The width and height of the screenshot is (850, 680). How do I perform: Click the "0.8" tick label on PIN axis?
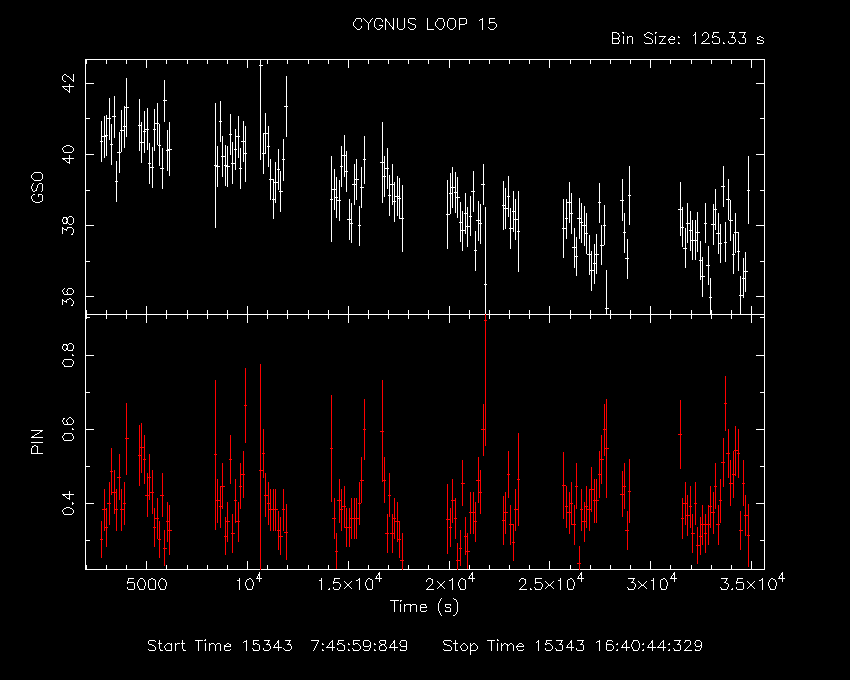click(69, 355)
